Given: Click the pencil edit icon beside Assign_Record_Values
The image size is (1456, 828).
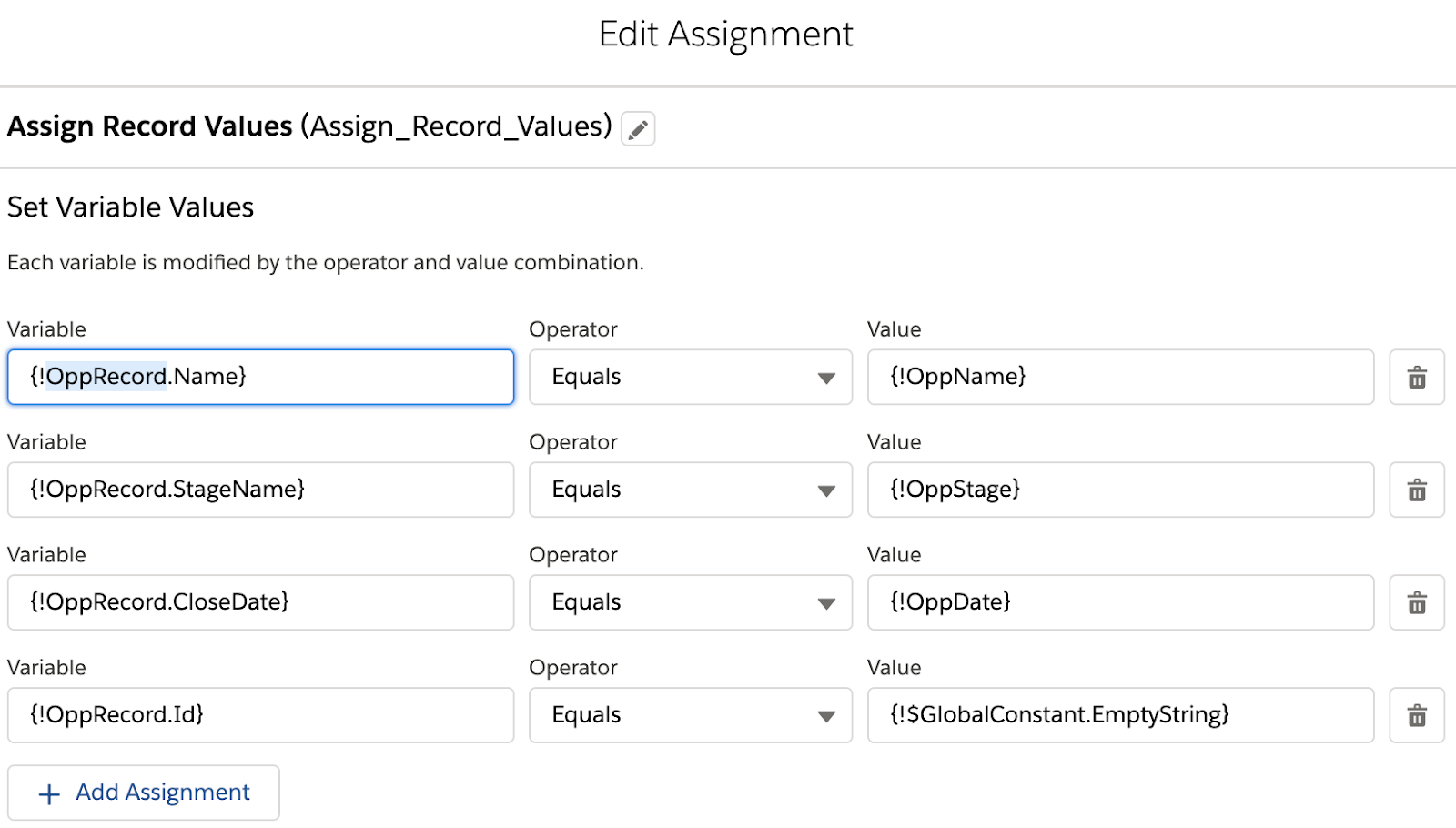Looking at the screenshot, I should coord(638,129).
